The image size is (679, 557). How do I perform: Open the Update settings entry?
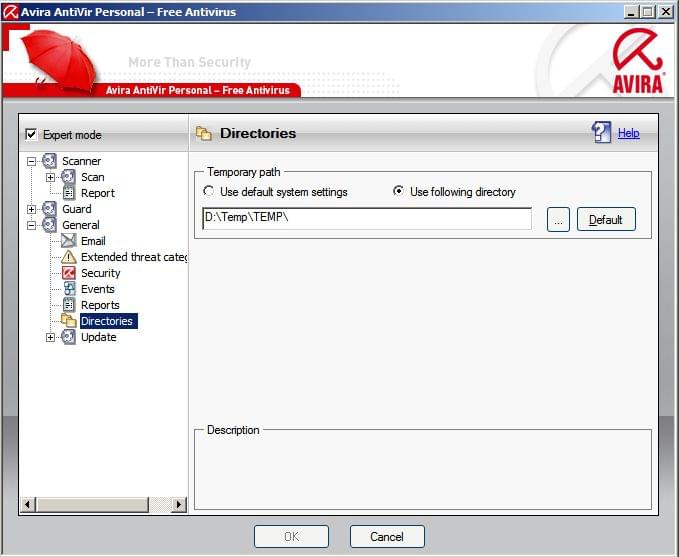(x=99, y=337)
